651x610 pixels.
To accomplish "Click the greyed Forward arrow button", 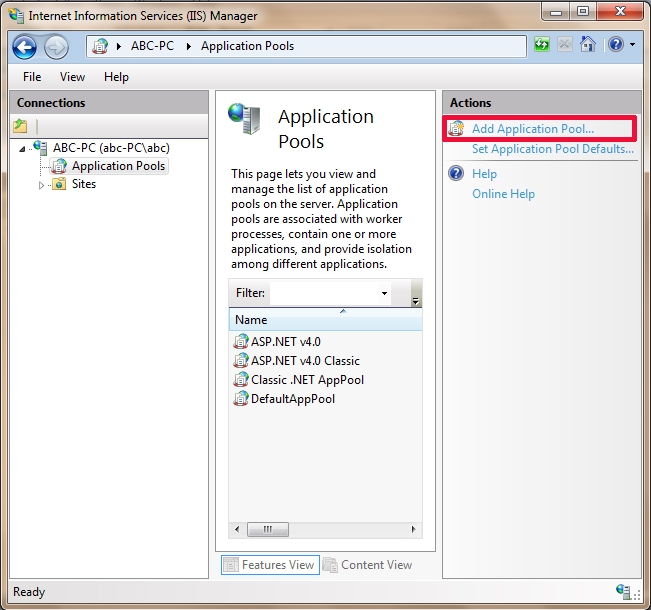I will coord(56,47).
